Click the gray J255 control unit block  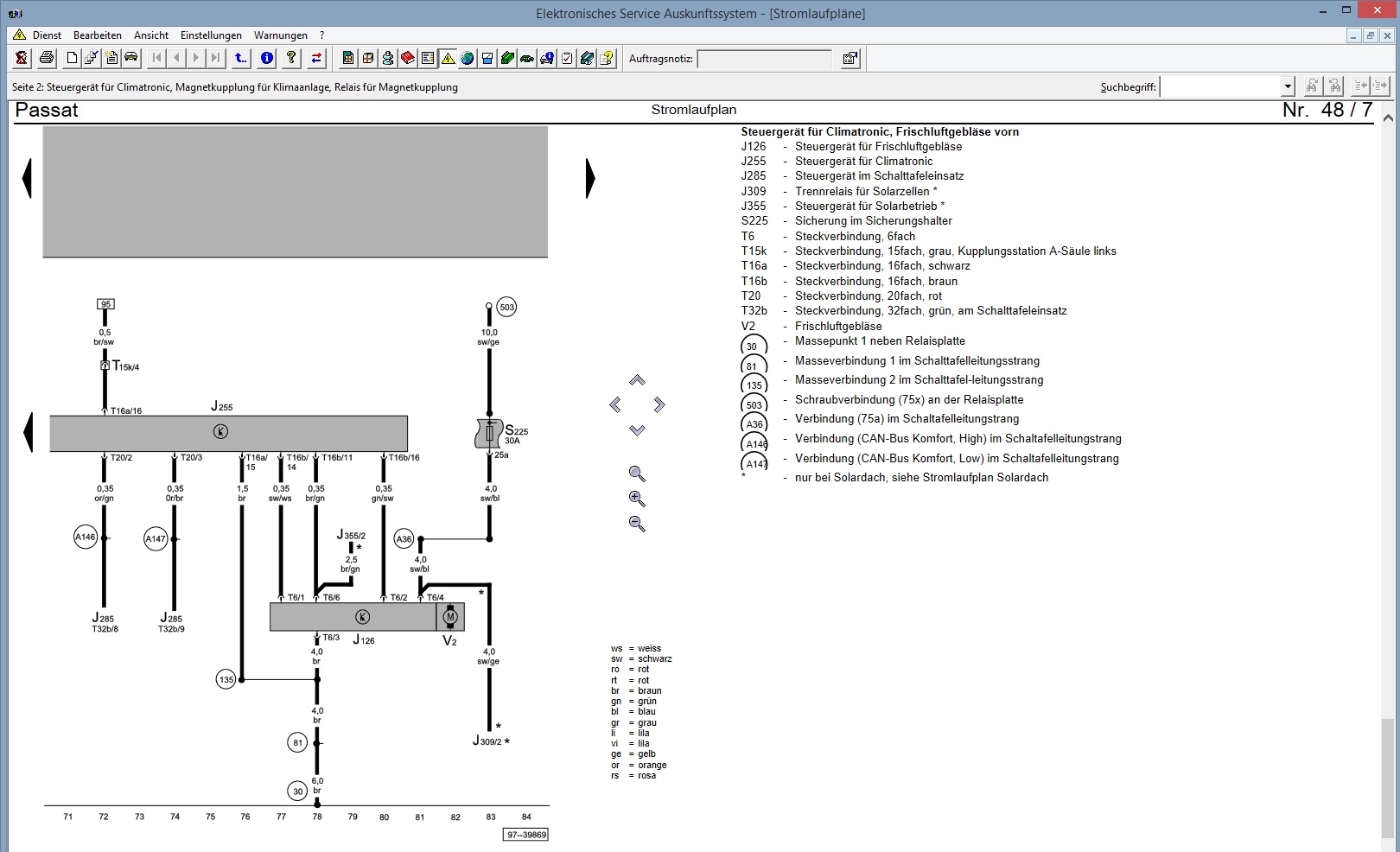(x=228, y=433)
